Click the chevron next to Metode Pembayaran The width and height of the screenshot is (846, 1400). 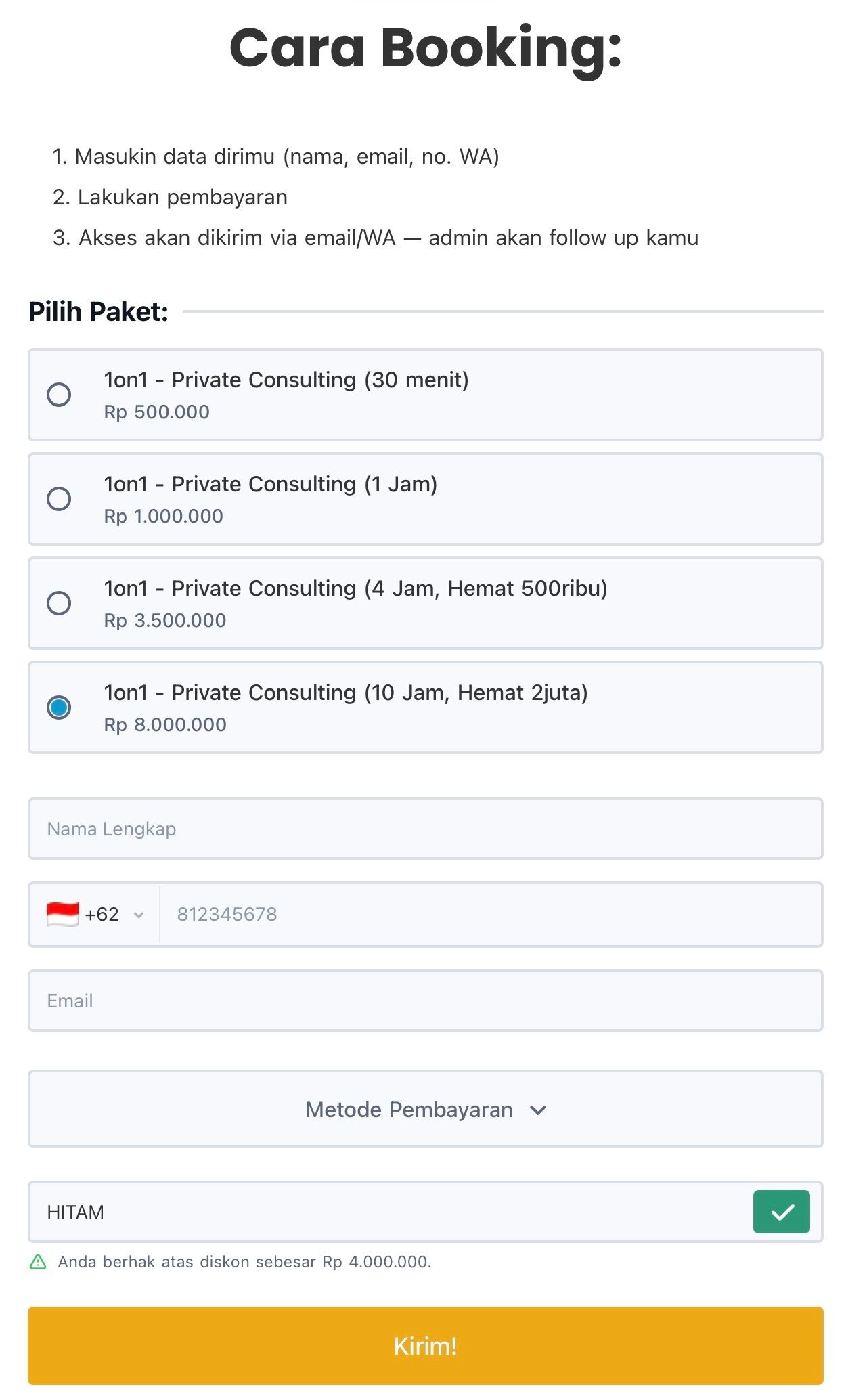(538, 1110)
